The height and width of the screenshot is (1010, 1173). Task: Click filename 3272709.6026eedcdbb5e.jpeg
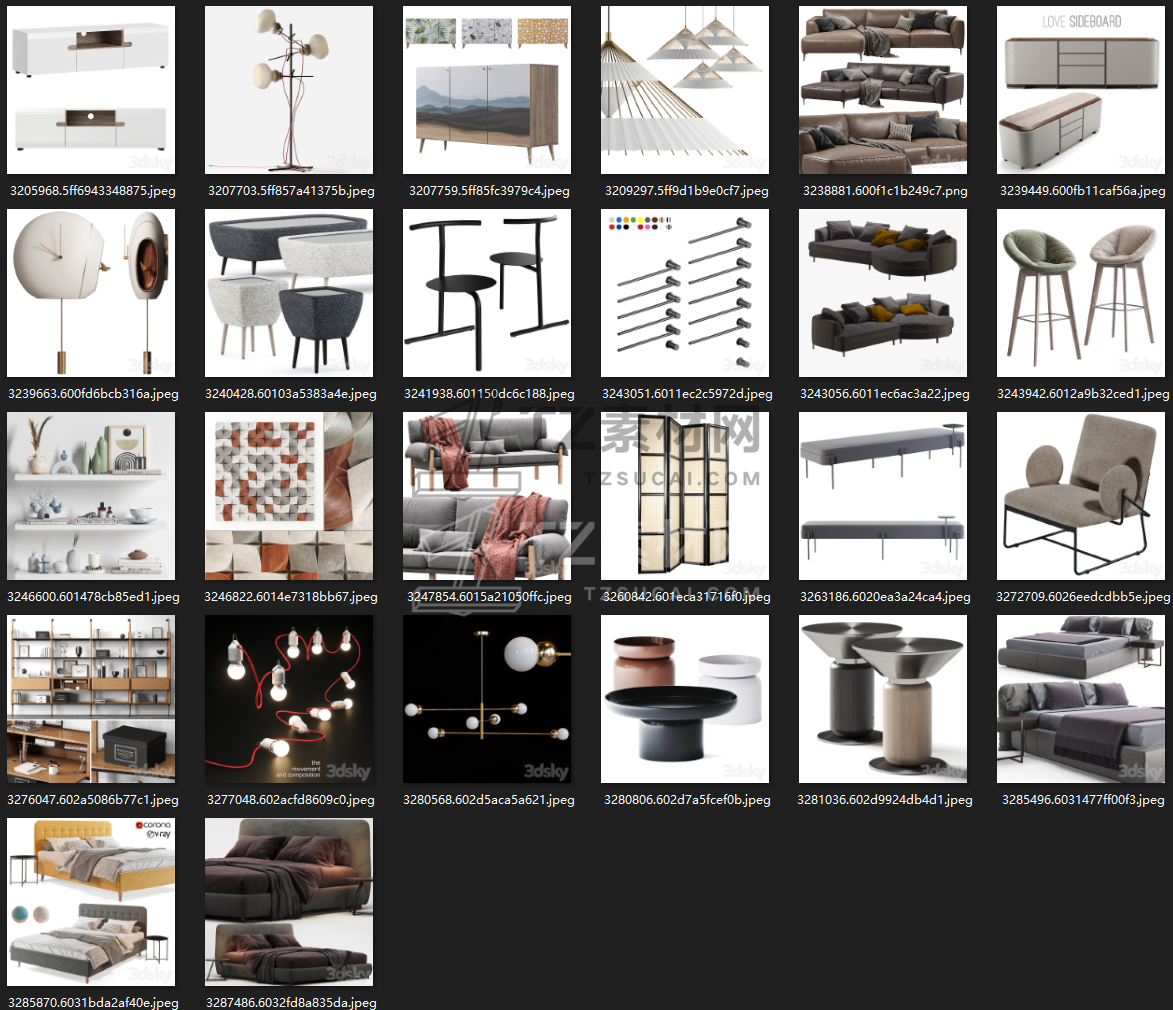pos(1082,597)
